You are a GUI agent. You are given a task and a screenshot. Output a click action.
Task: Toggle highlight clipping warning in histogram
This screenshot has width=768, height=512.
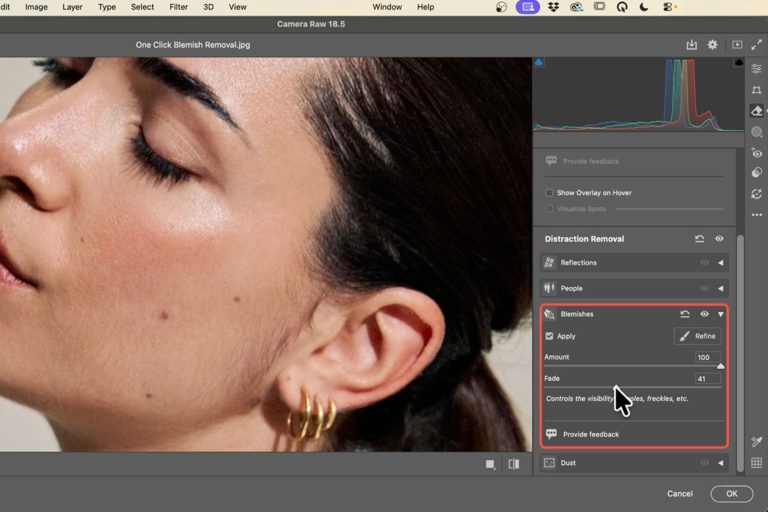[x=739, y=62]
